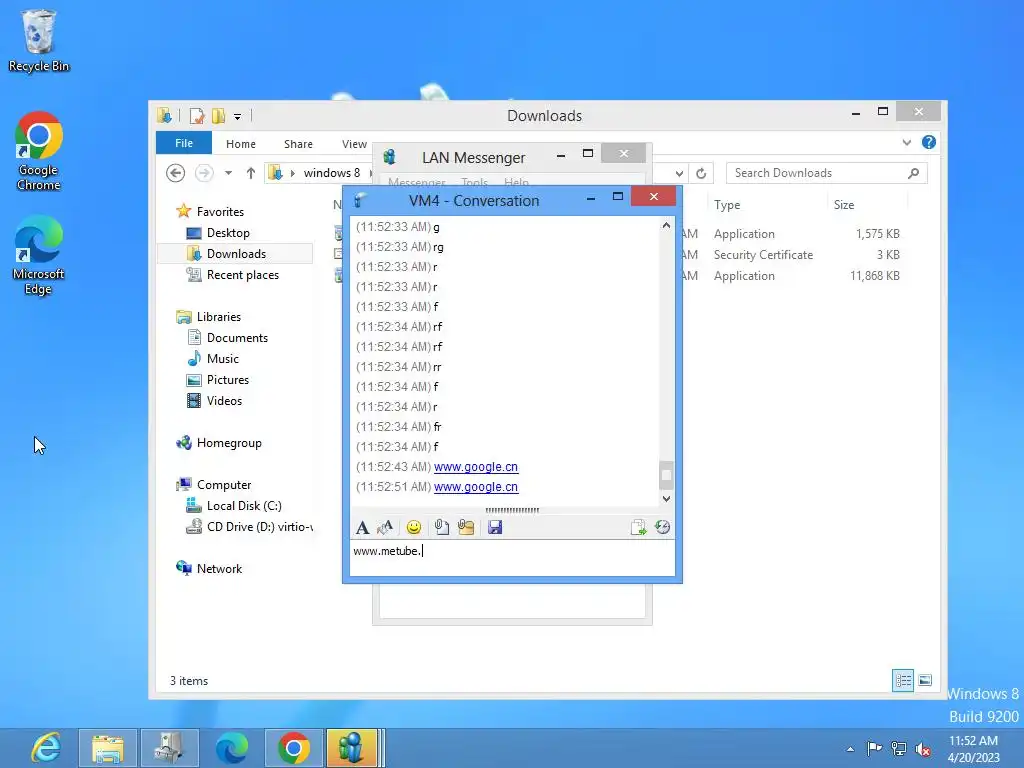
Task: Expand the windows 8 breadcrumb arrow
Action: tap(370, 173)
